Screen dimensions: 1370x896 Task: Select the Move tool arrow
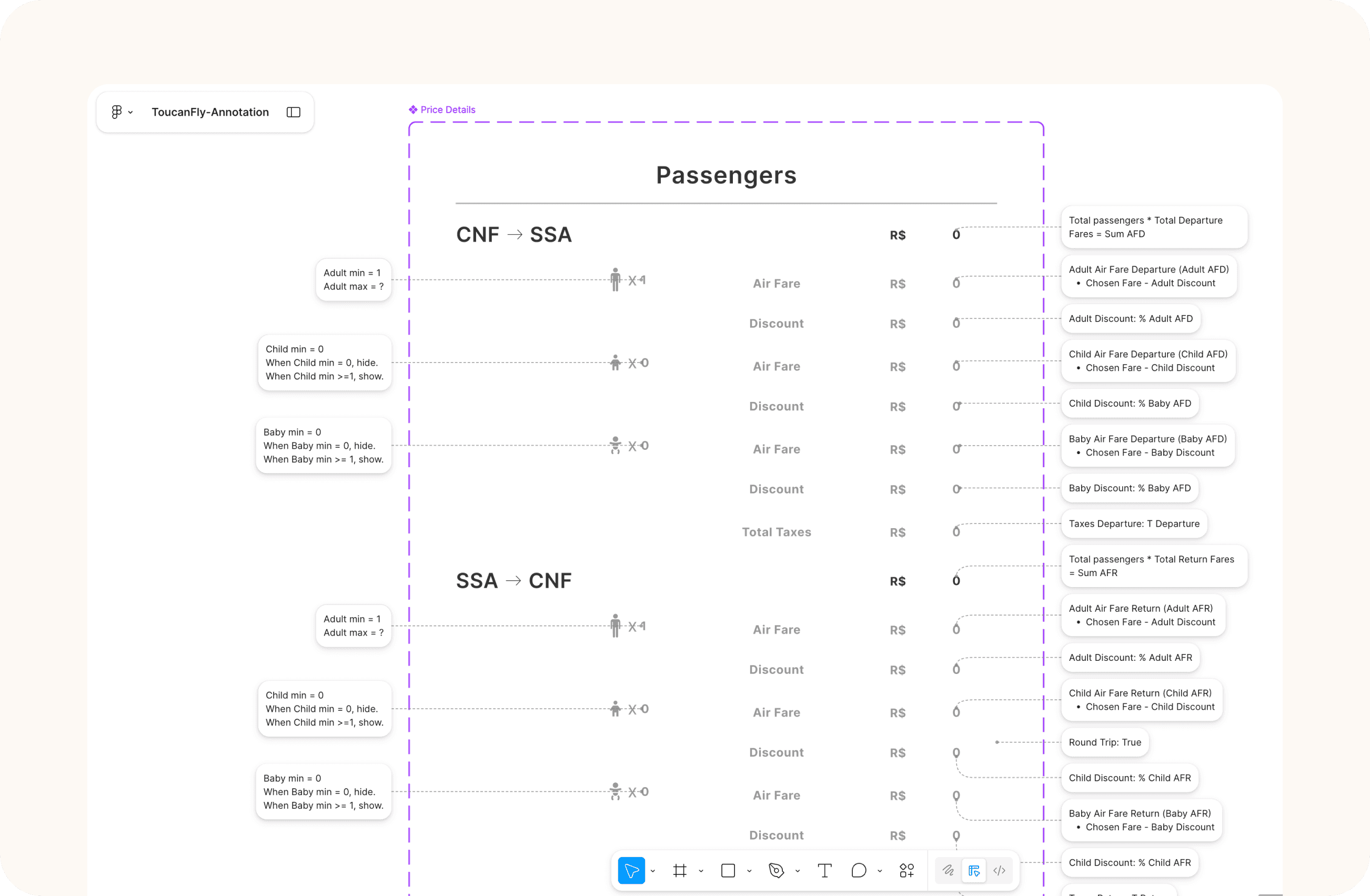click(x=631, y=871)
